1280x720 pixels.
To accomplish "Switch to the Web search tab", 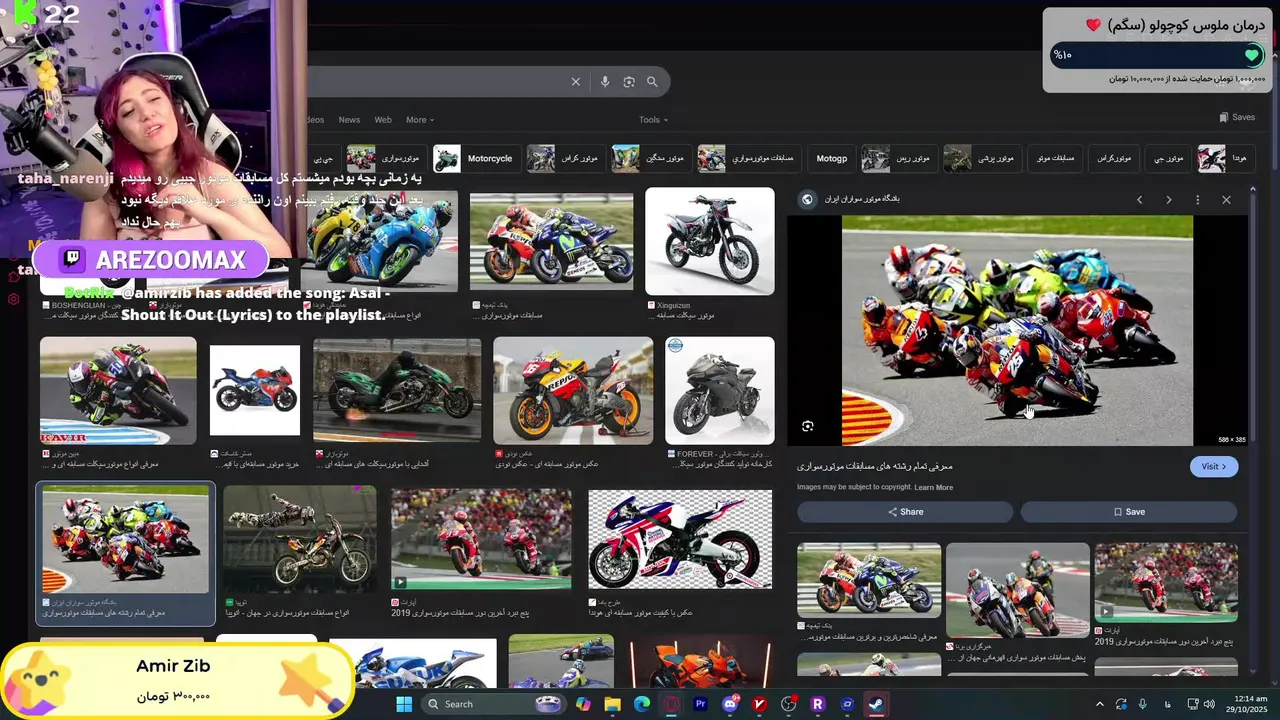I will click(x=383, y=120).
